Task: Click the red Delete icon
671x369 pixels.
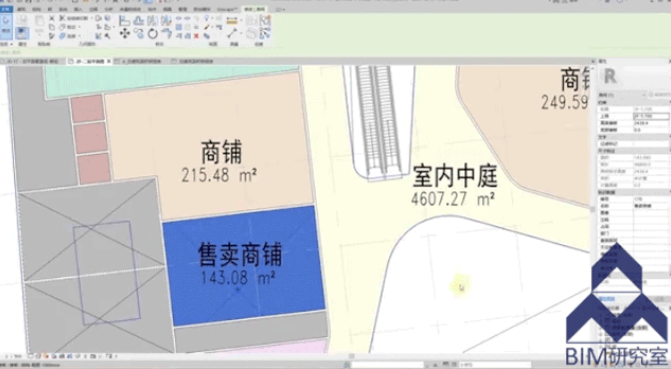Action: [x=196, y=36]
